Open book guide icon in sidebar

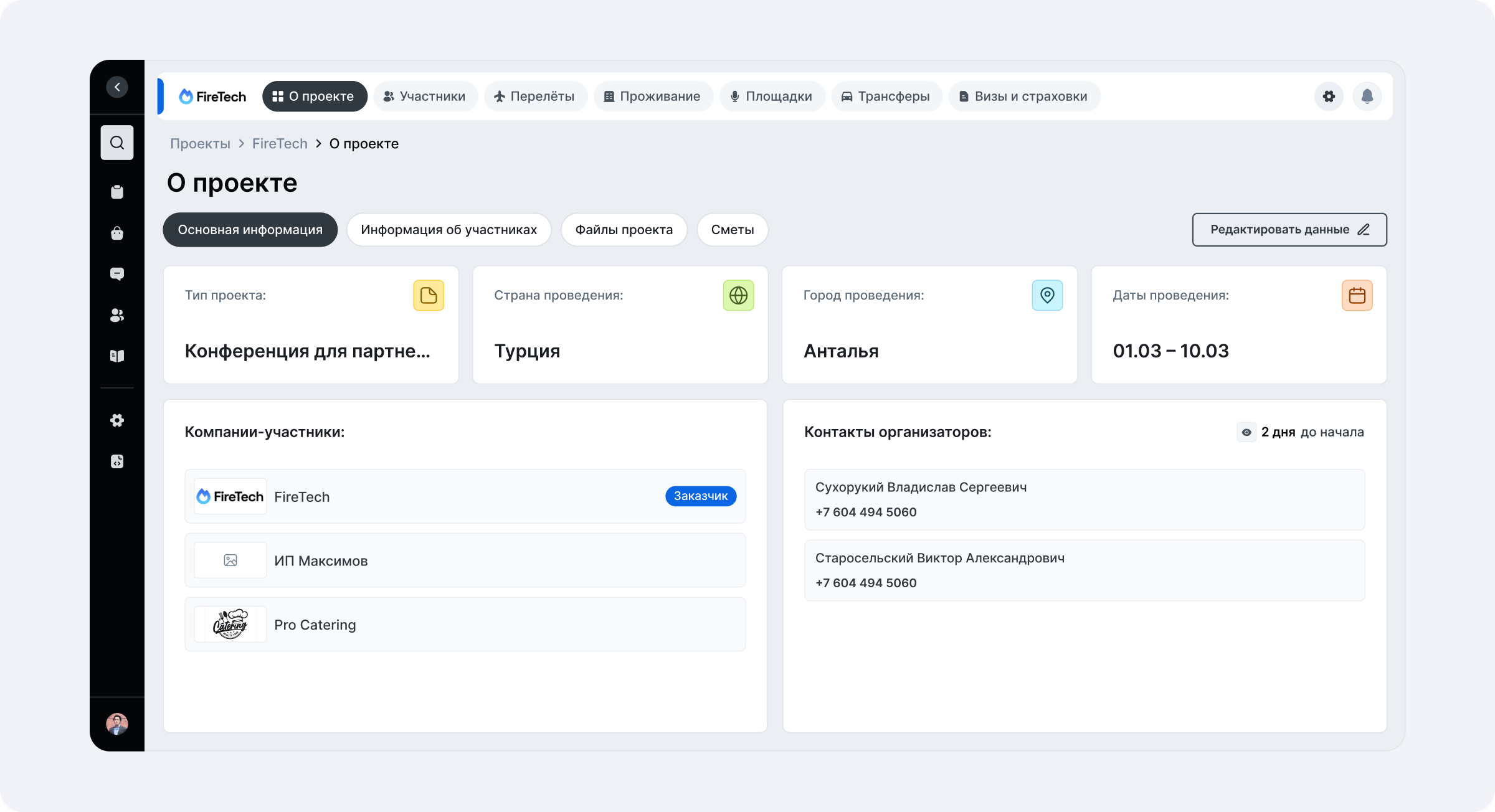117,356
